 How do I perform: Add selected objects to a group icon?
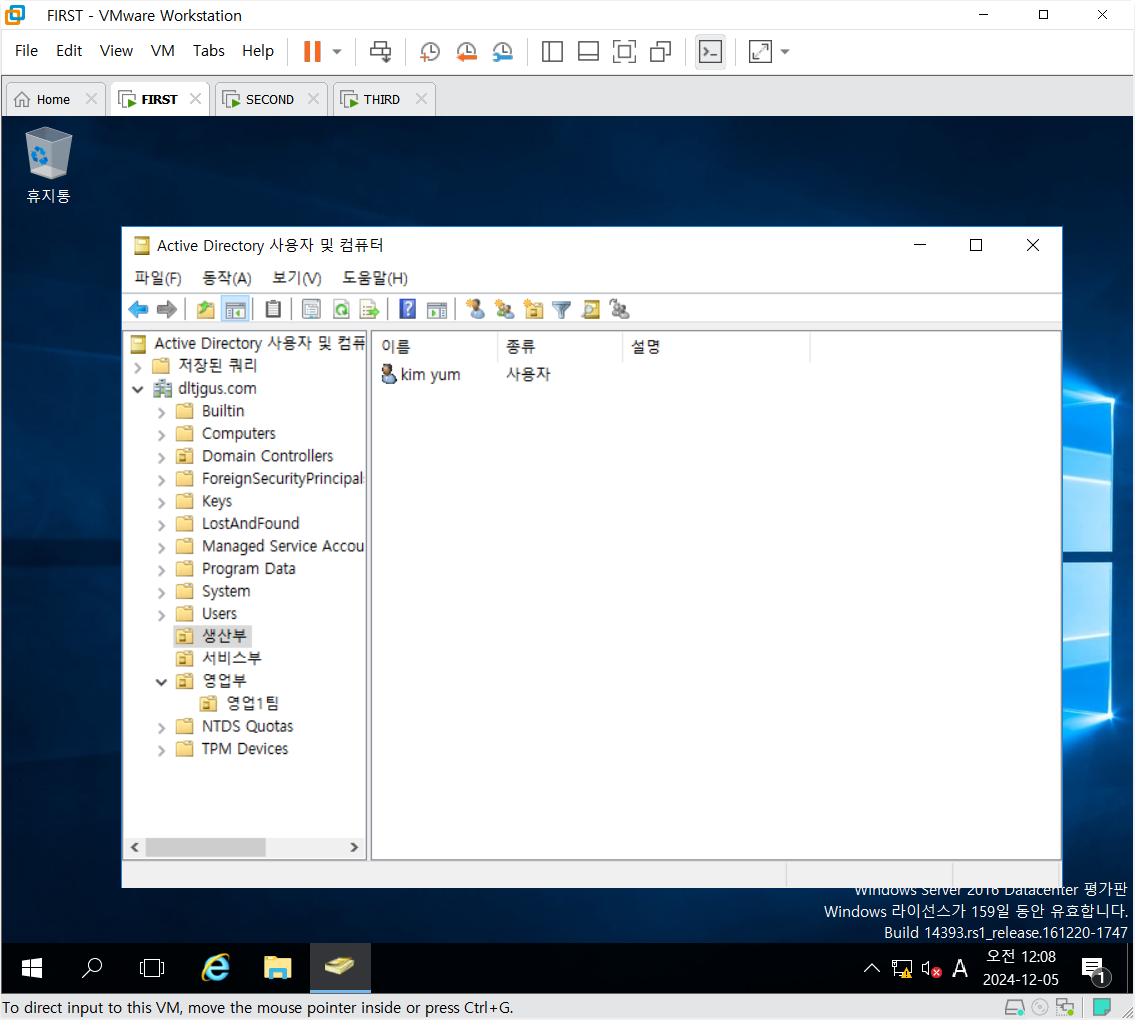tap(620, 310)
